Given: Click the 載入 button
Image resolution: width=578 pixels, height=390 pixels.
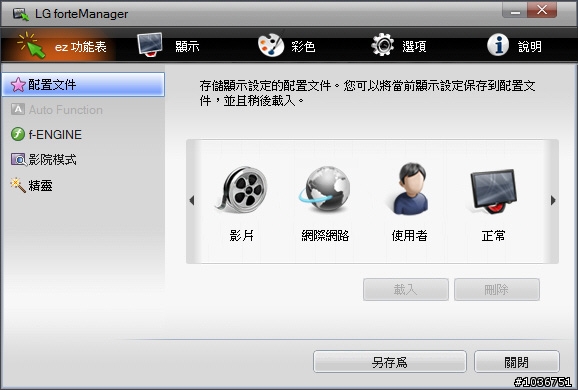Looking at the screenshot, I should point(406,289).
